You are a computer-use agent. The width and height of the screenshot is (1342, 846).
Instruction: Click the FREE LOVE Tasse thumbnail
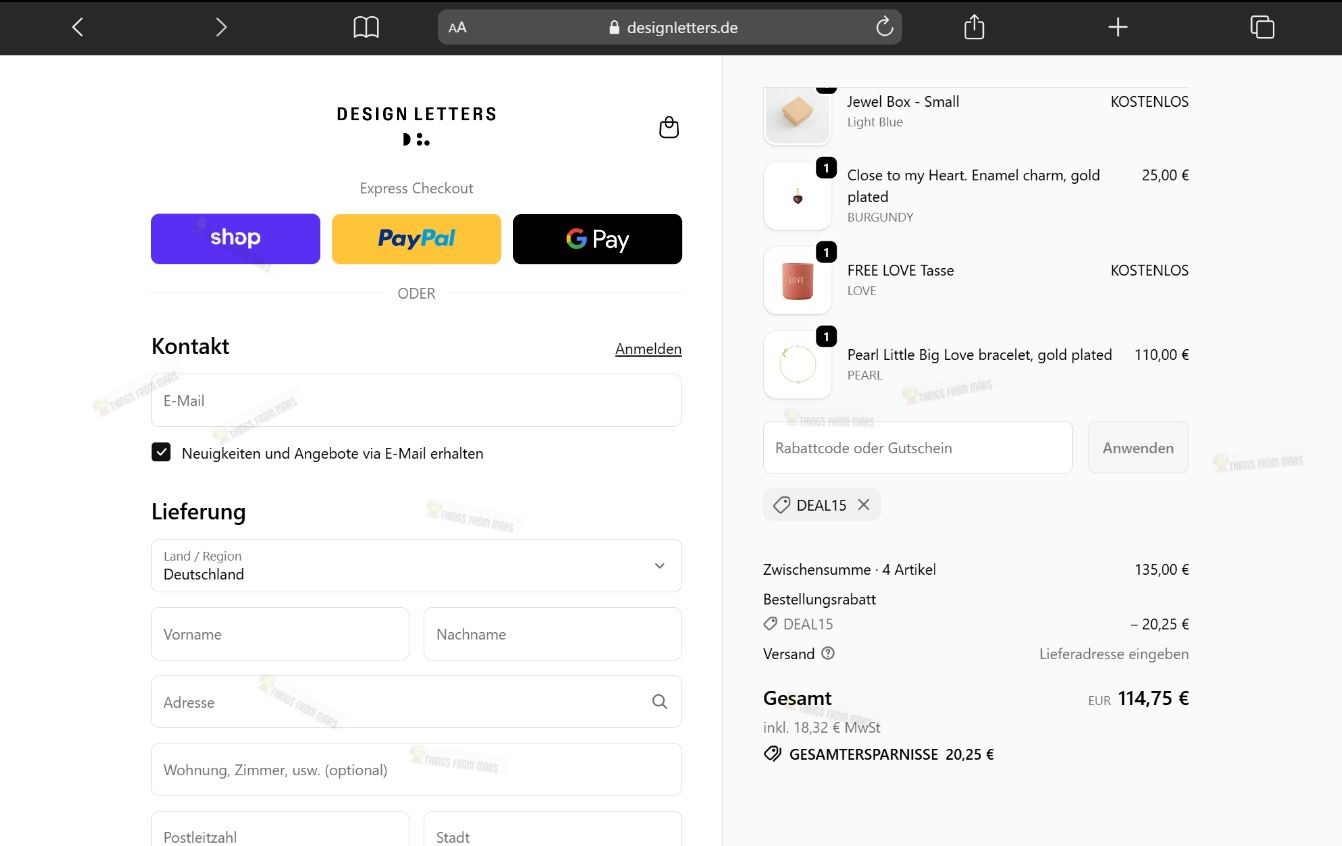[x=797, y=280]
